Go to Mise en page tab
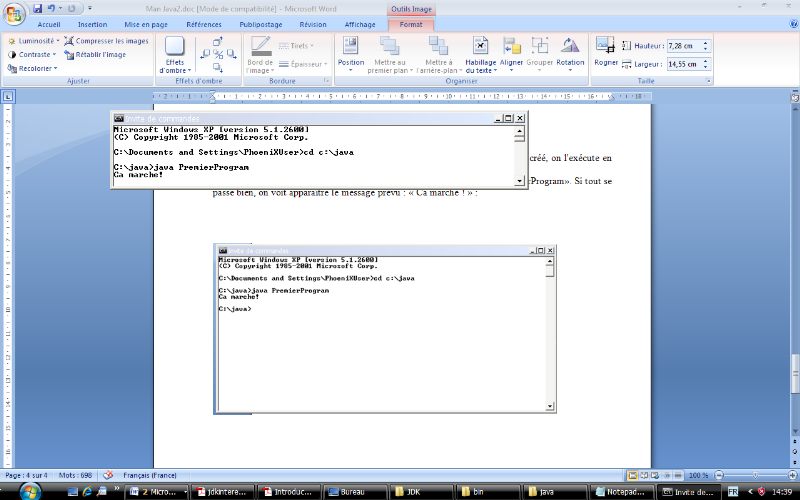 pos(146,24)
